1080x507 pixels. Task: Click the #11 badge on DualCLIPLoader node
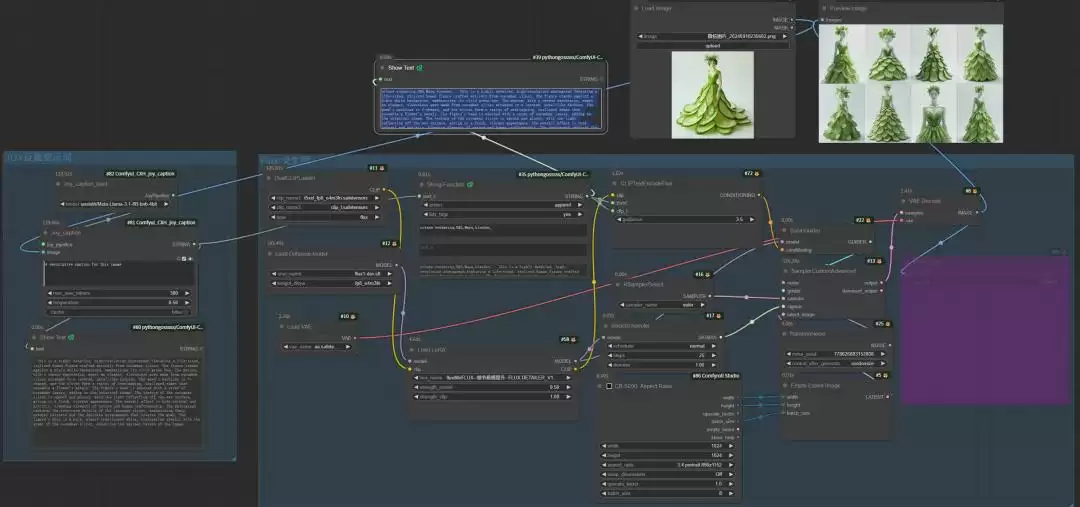tap(377, 167)
